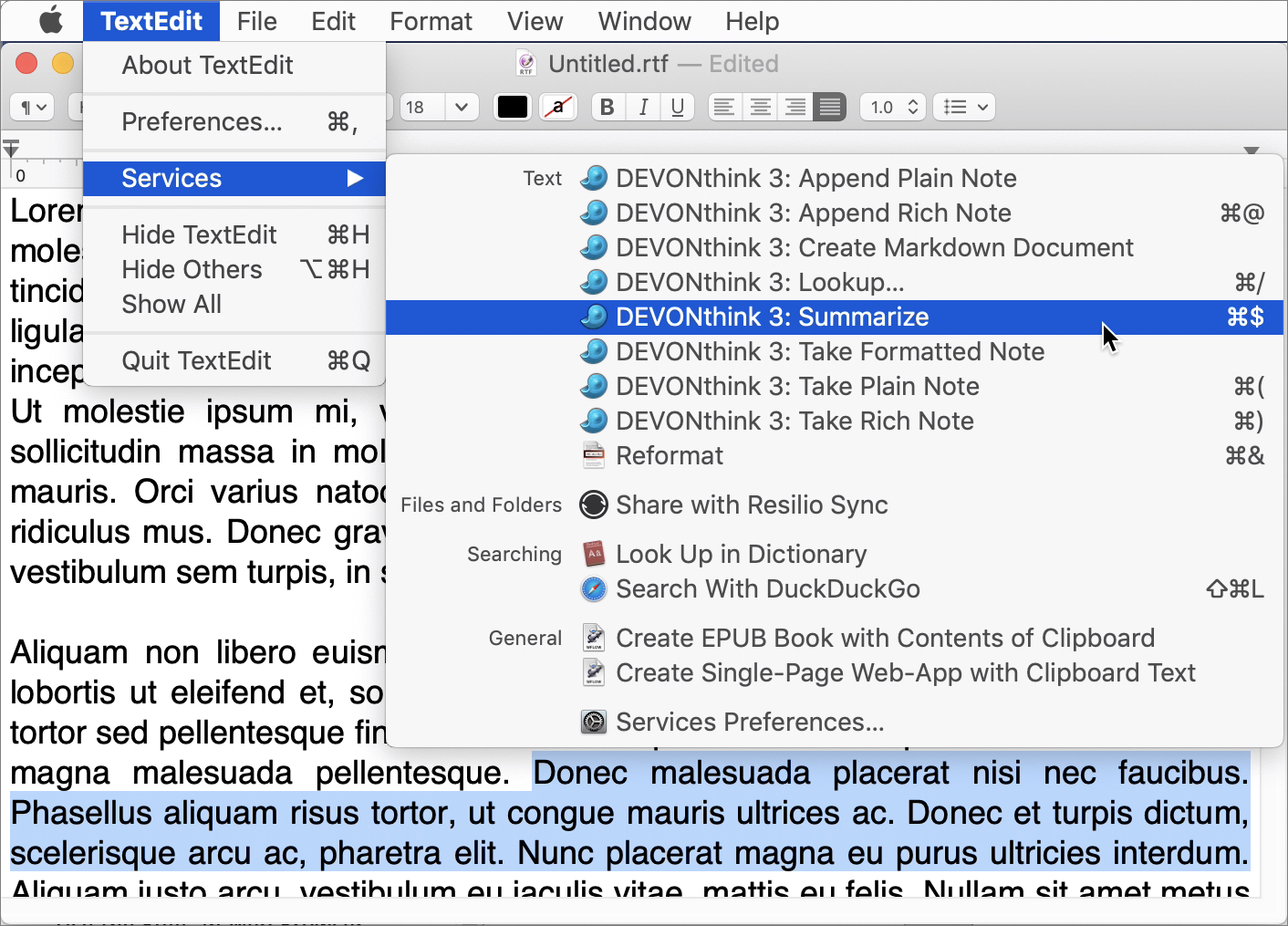The height and width of the screenshot is (926, 1288).
Task: Run DEVONthink 3: Lookup… service
Action: pyautogui.click(x=835, y=282)
